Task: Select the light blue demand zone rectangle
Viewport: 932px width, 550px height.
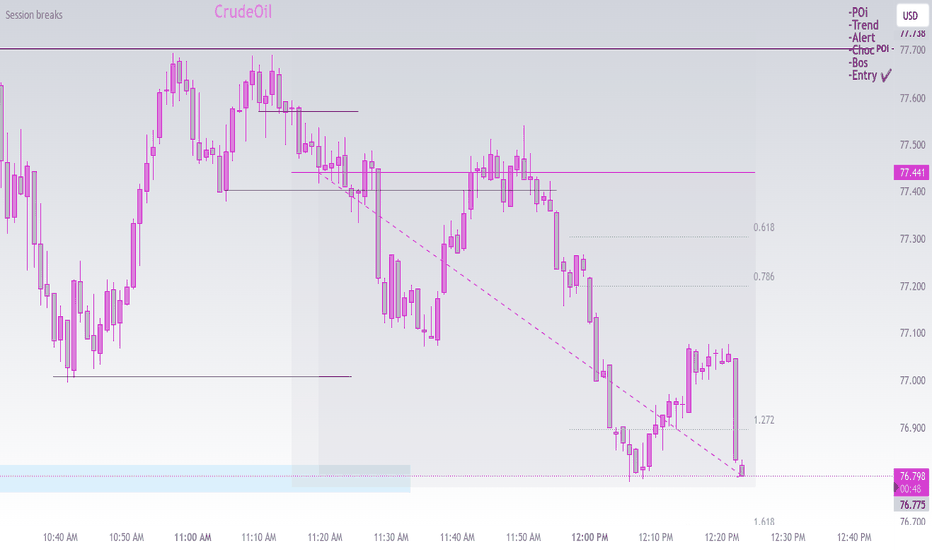Action: tap(205, 479)
